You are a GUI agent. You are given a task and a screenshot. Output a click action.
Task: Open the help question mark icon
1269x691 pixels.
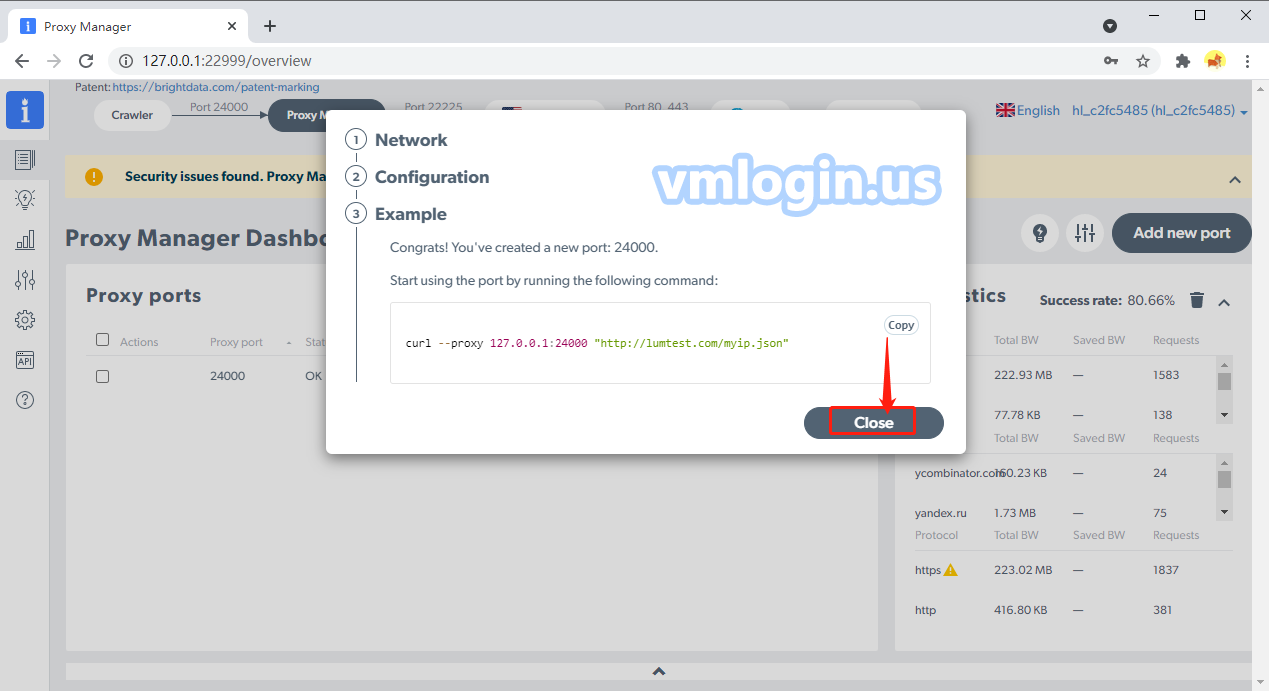click(x=25, y=400)
